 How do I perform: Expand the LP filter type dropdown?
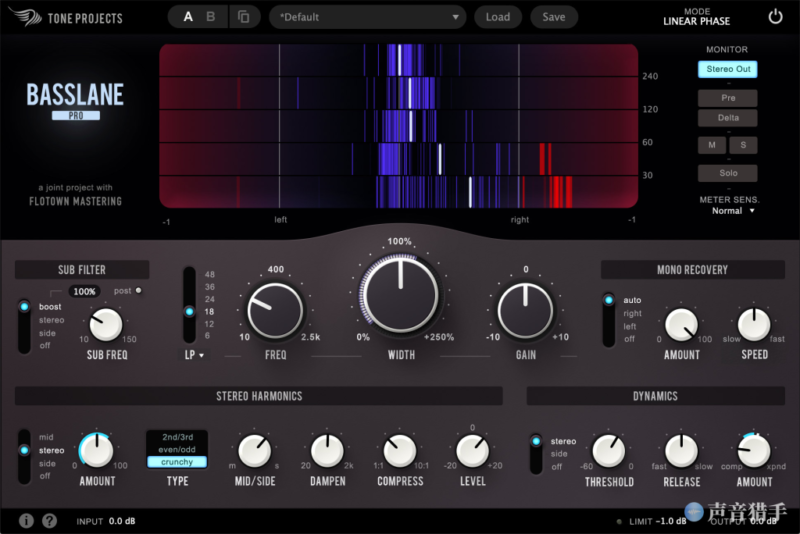193,354
